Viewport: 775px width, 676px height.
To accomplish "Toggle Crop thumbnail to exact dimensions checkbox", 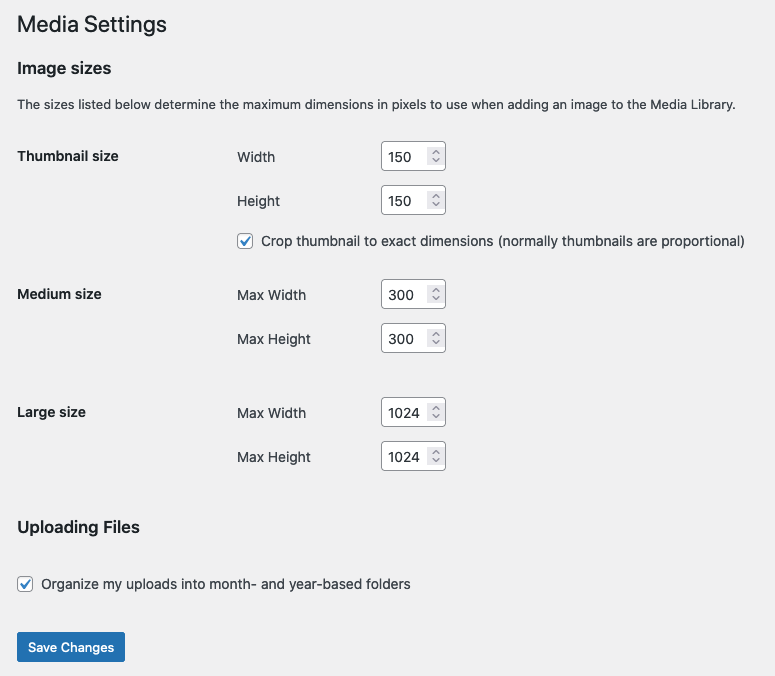I will pyautogui.click(x=245, y=241).
